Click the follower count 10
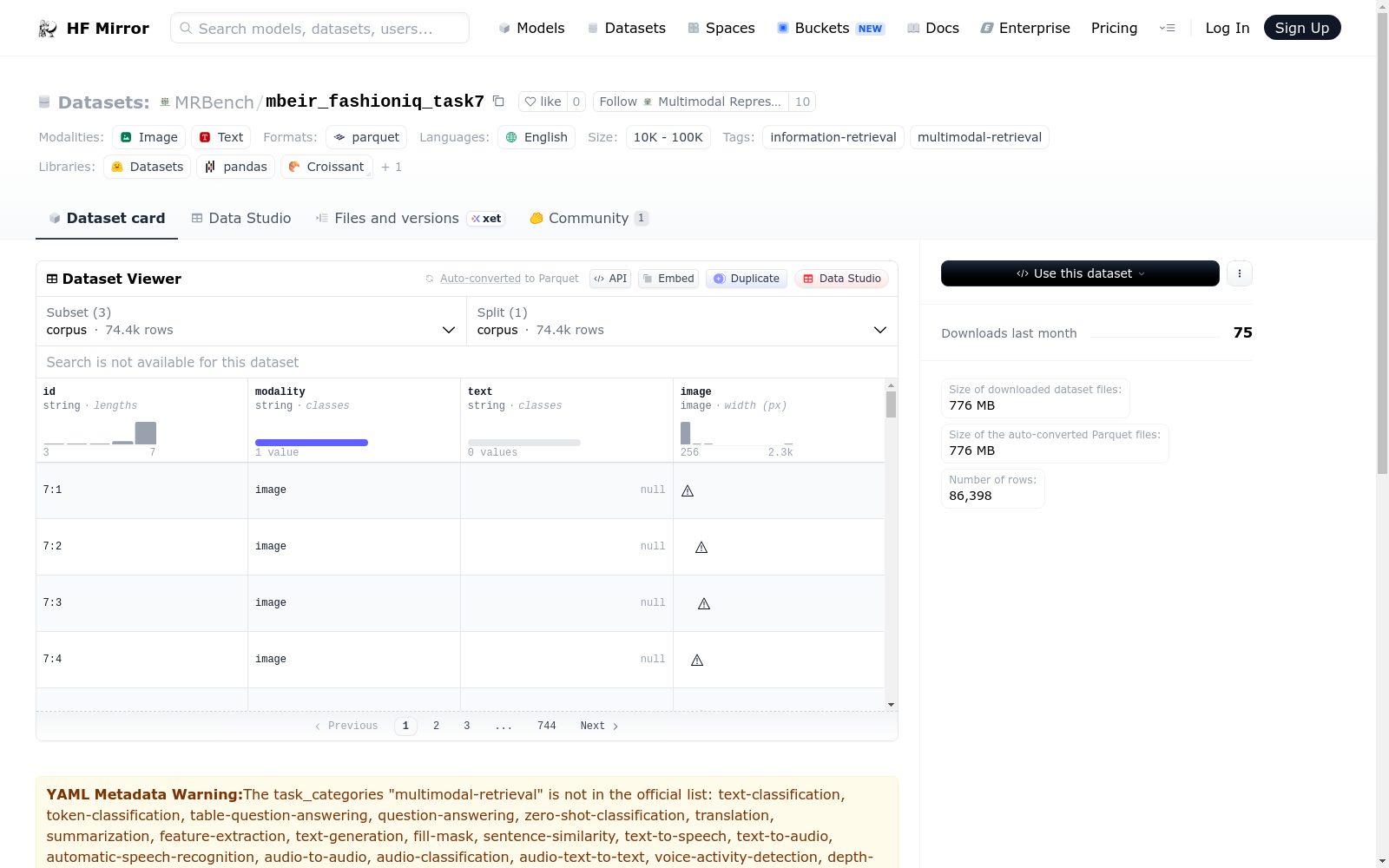This screenshot has width=1389, height=868. click(802, 102)
